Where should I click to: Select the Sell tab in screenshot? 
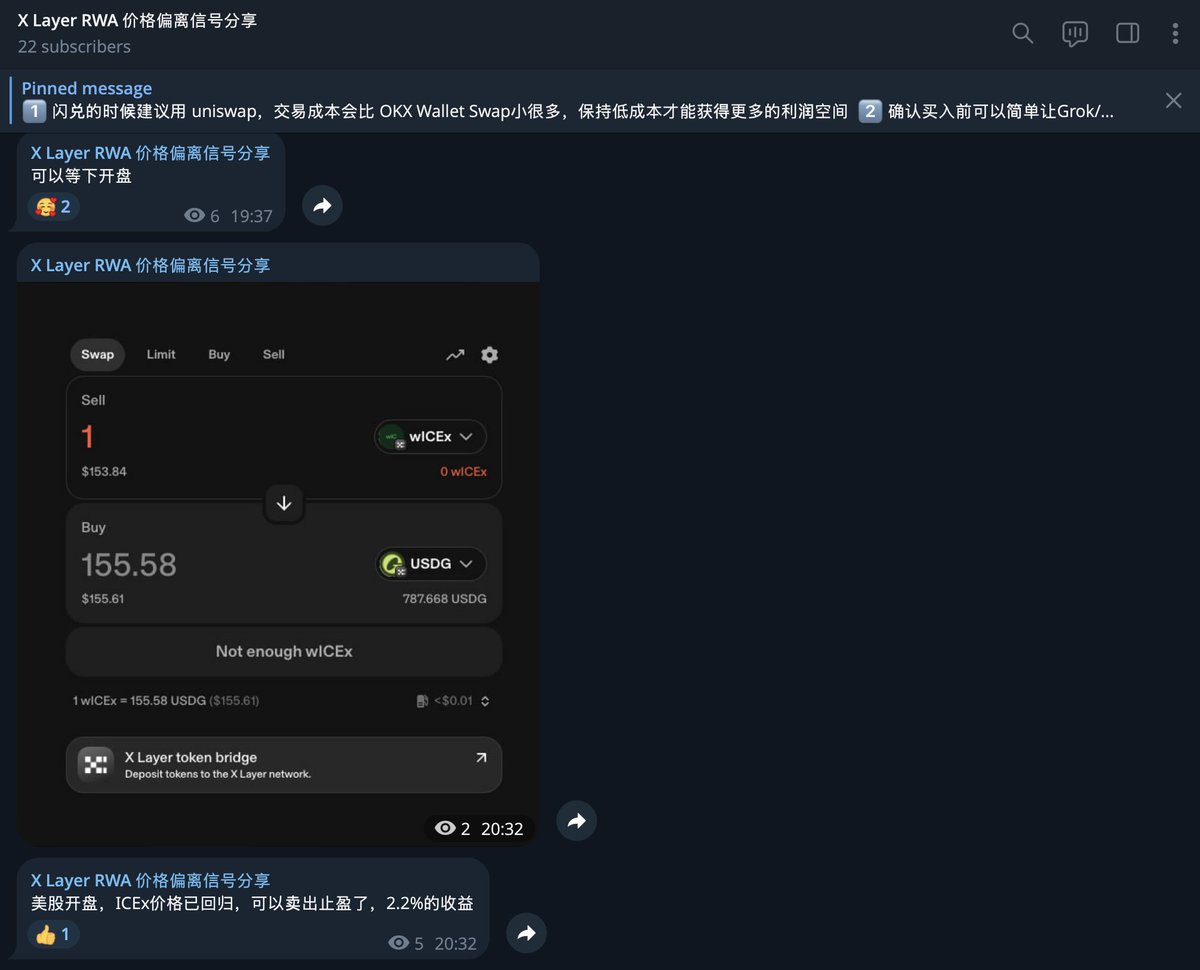click(274, 354)
